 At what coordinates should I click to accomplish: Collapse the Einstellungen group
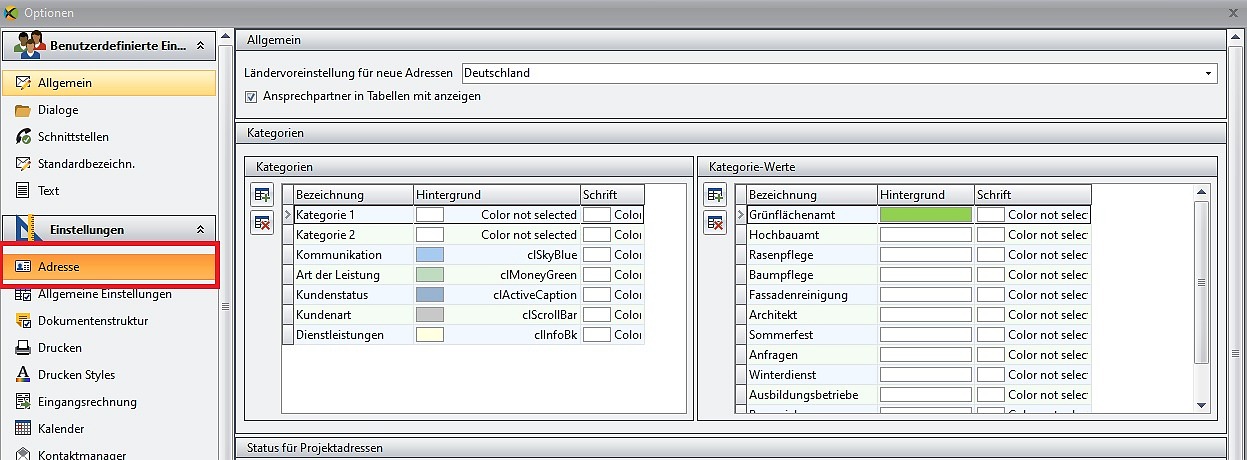click(x=200, y=230)
